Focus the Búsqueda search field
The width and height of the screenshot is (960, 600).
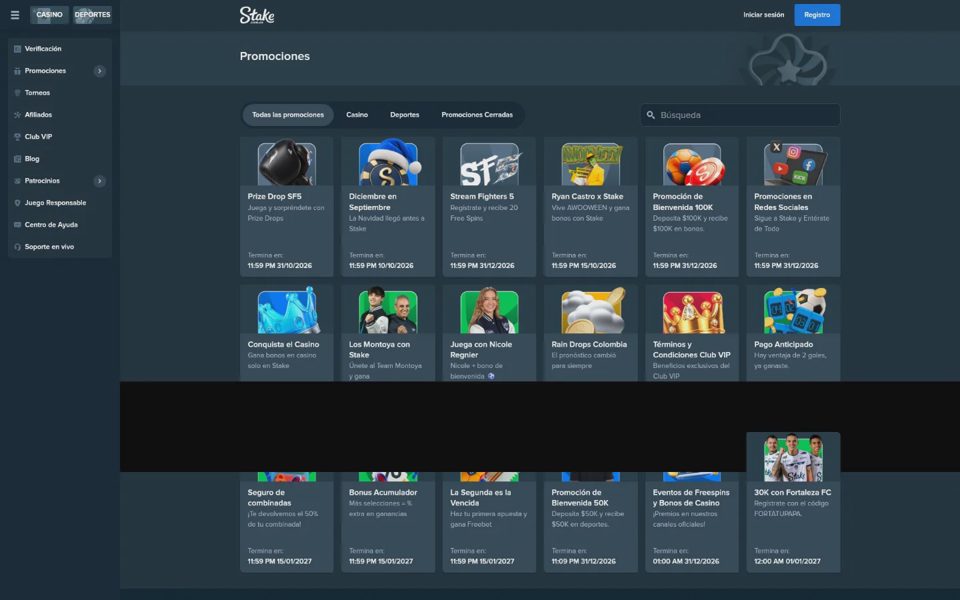point(740,115)
